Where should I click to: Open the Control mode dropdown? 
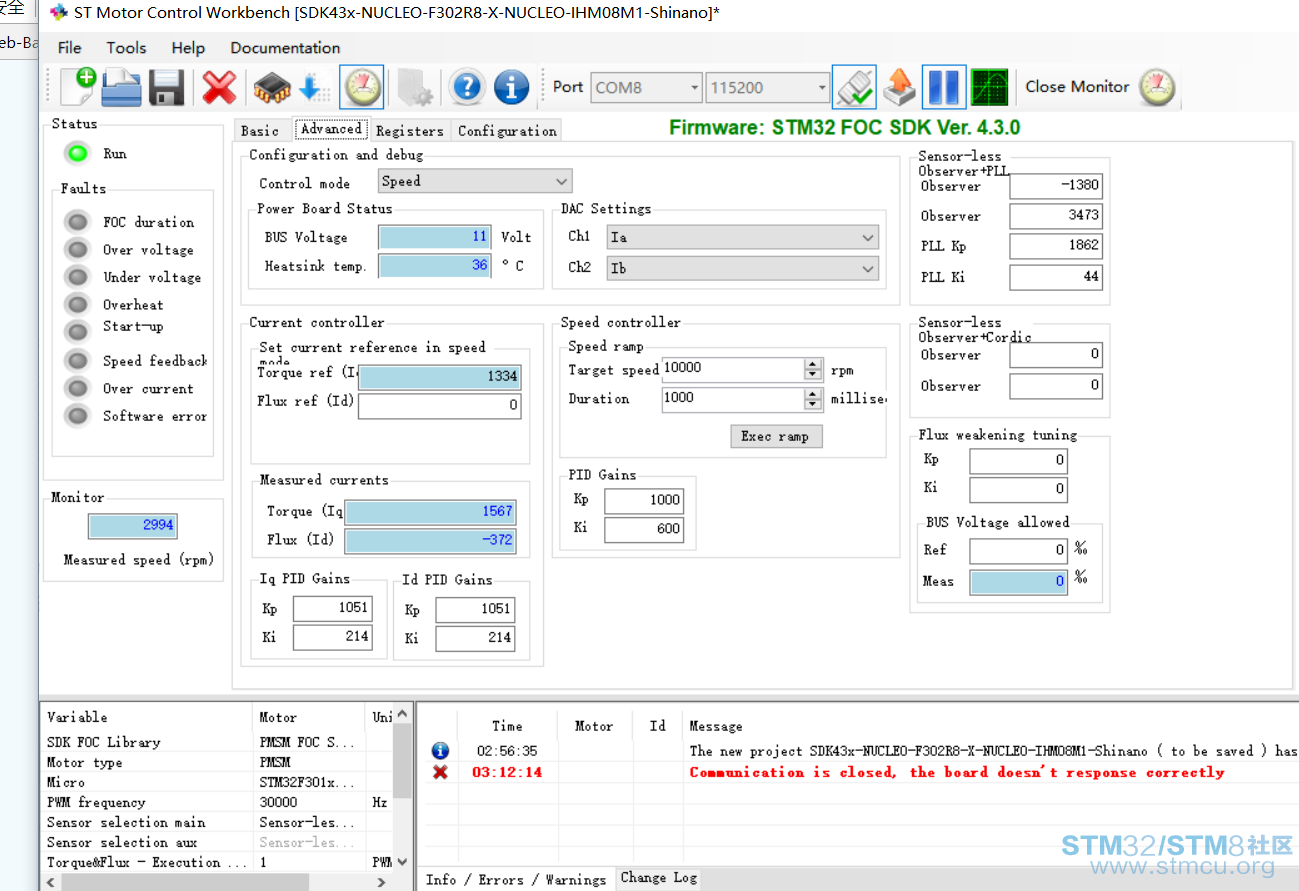[475, 181]
